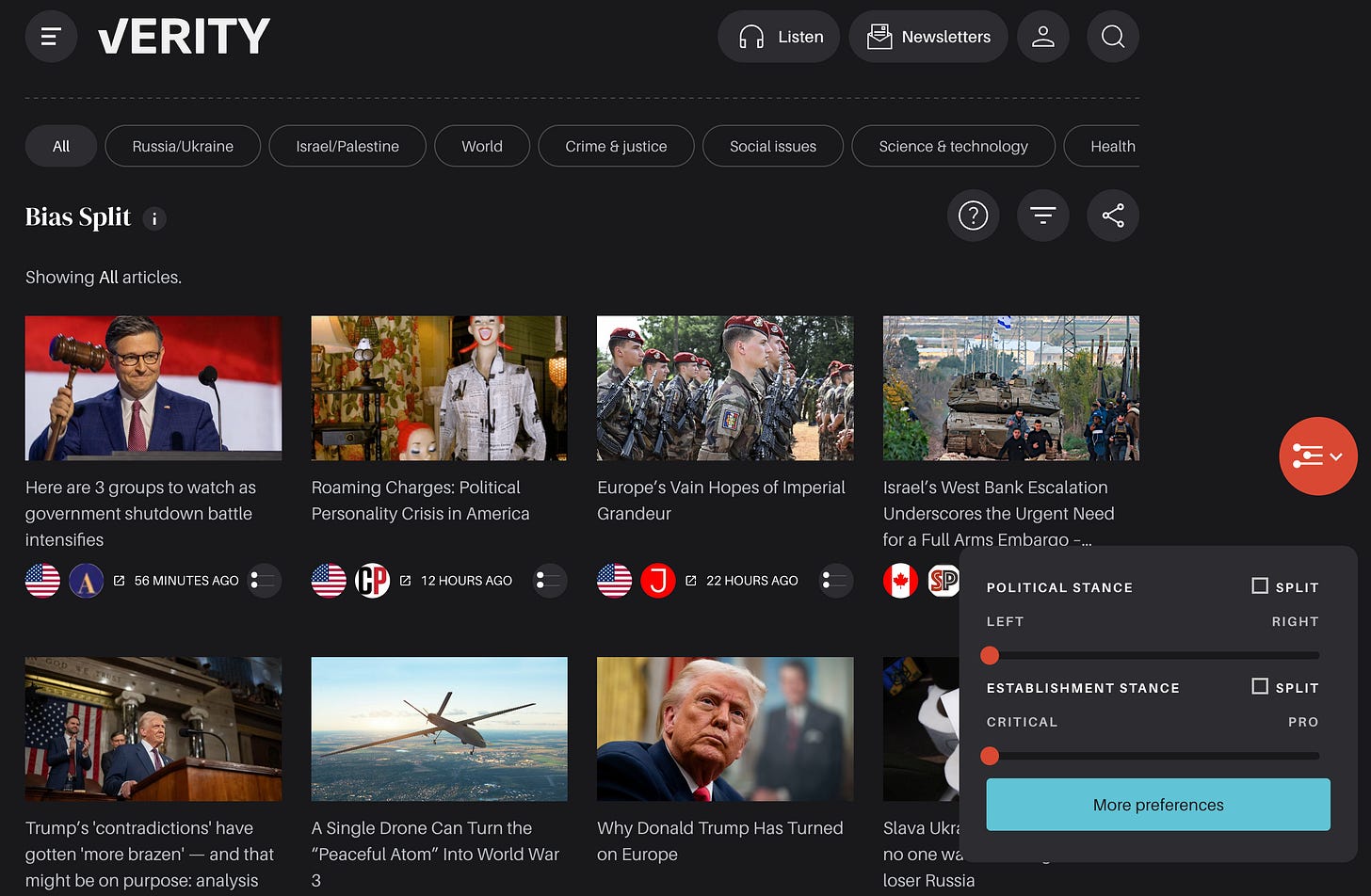Select the Russia/Ukraine category
Viewport: 1371px width, 896px height.
tap(183, 146)
